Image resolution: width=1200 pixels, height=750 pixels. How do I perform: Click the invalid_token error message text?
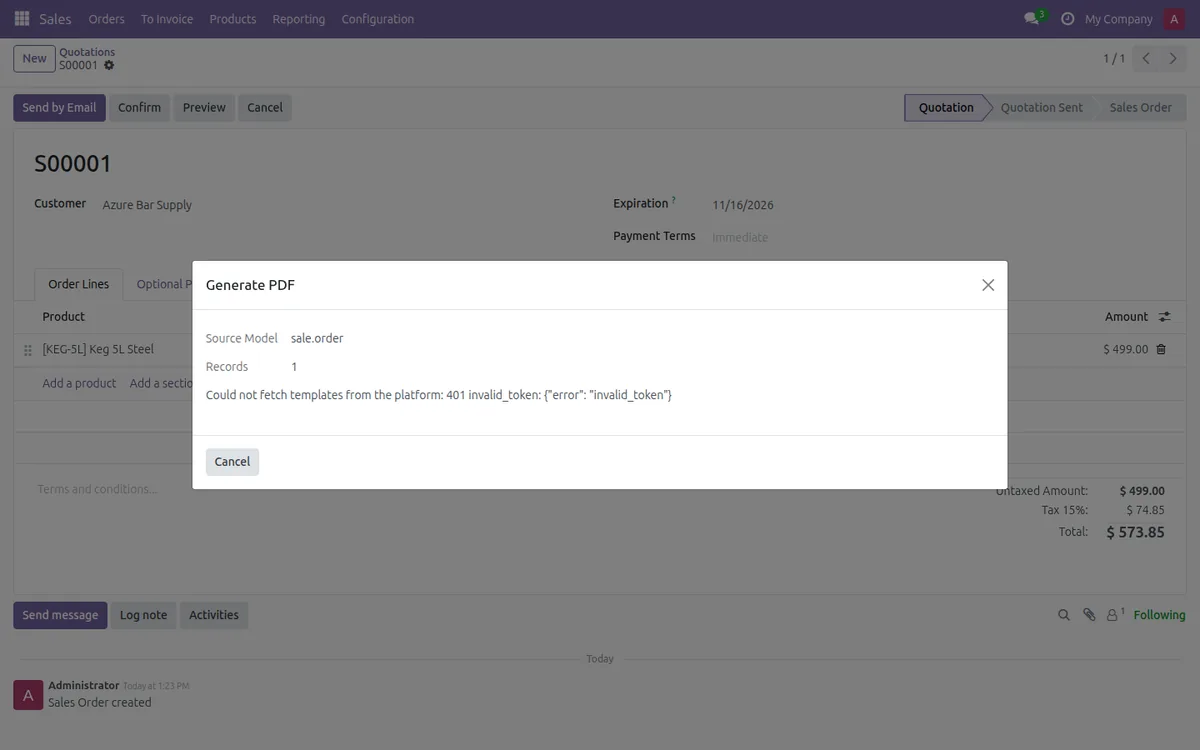439,395
